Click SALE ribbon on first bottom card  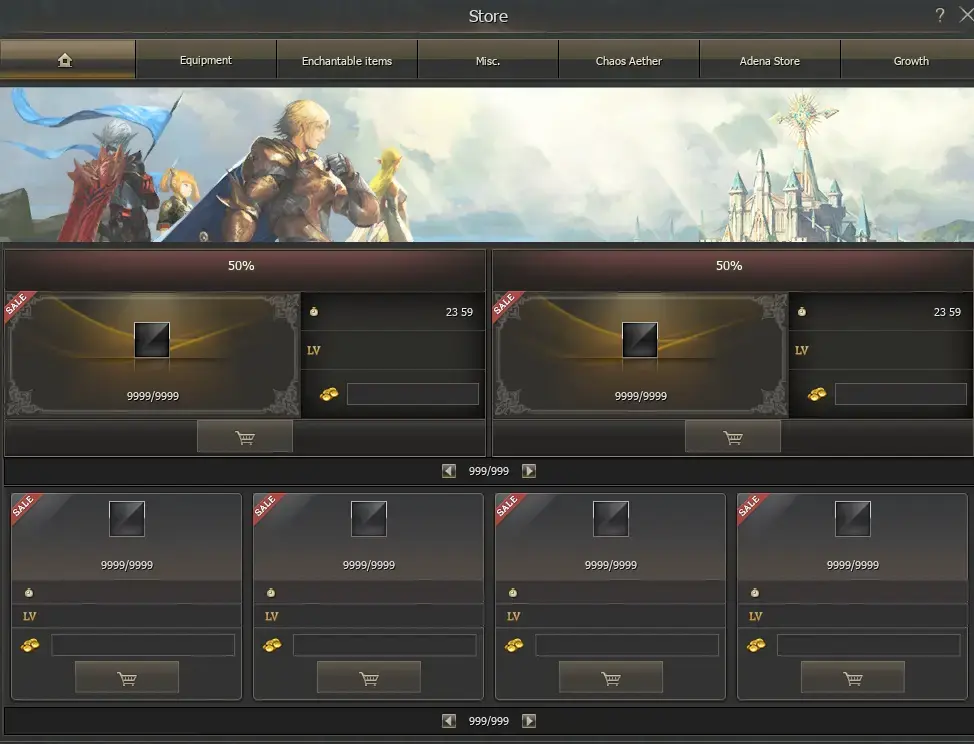pyautogui.click(x=24, y=506)
